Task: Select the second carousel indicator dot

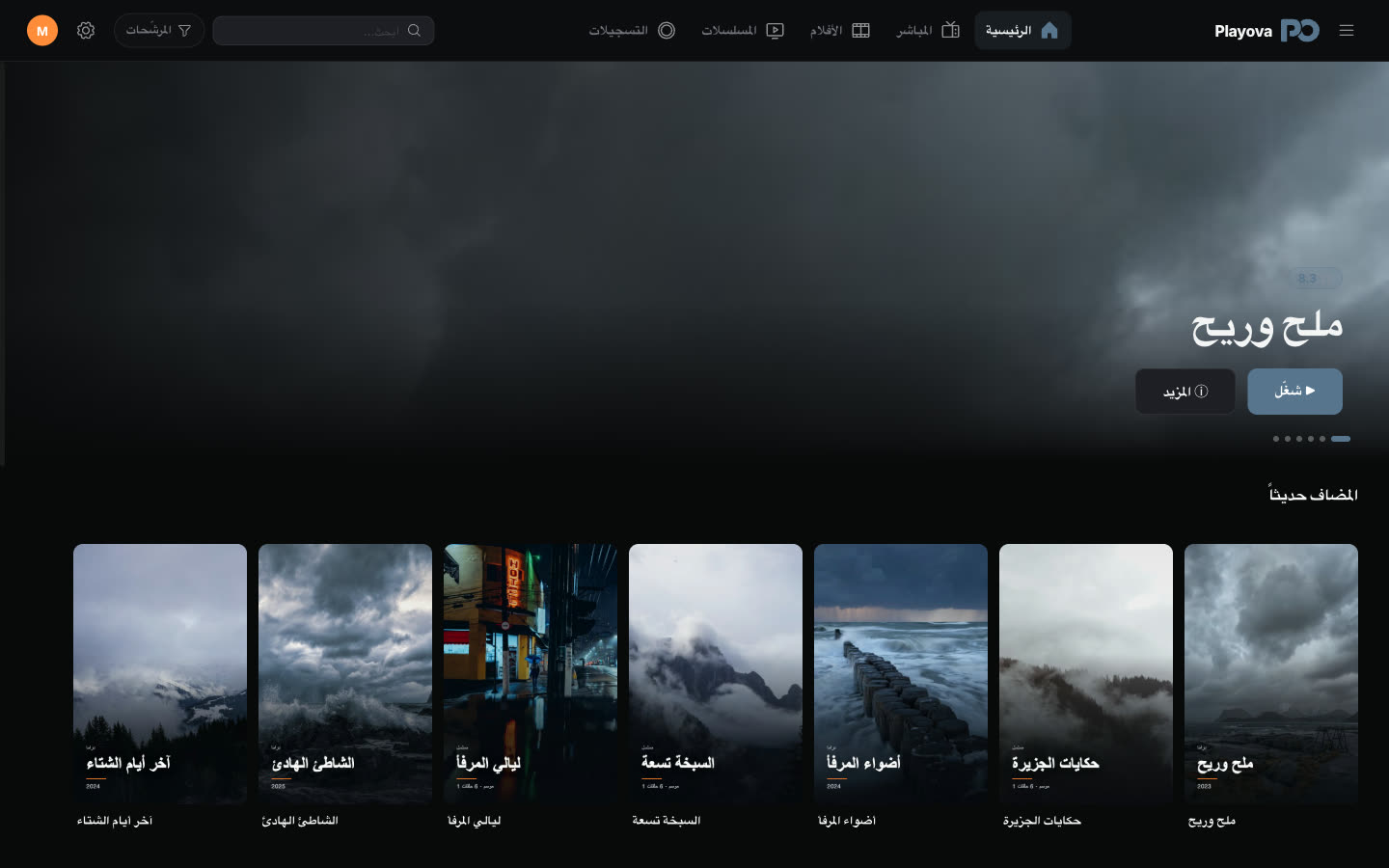Action: coord(1322,439)
